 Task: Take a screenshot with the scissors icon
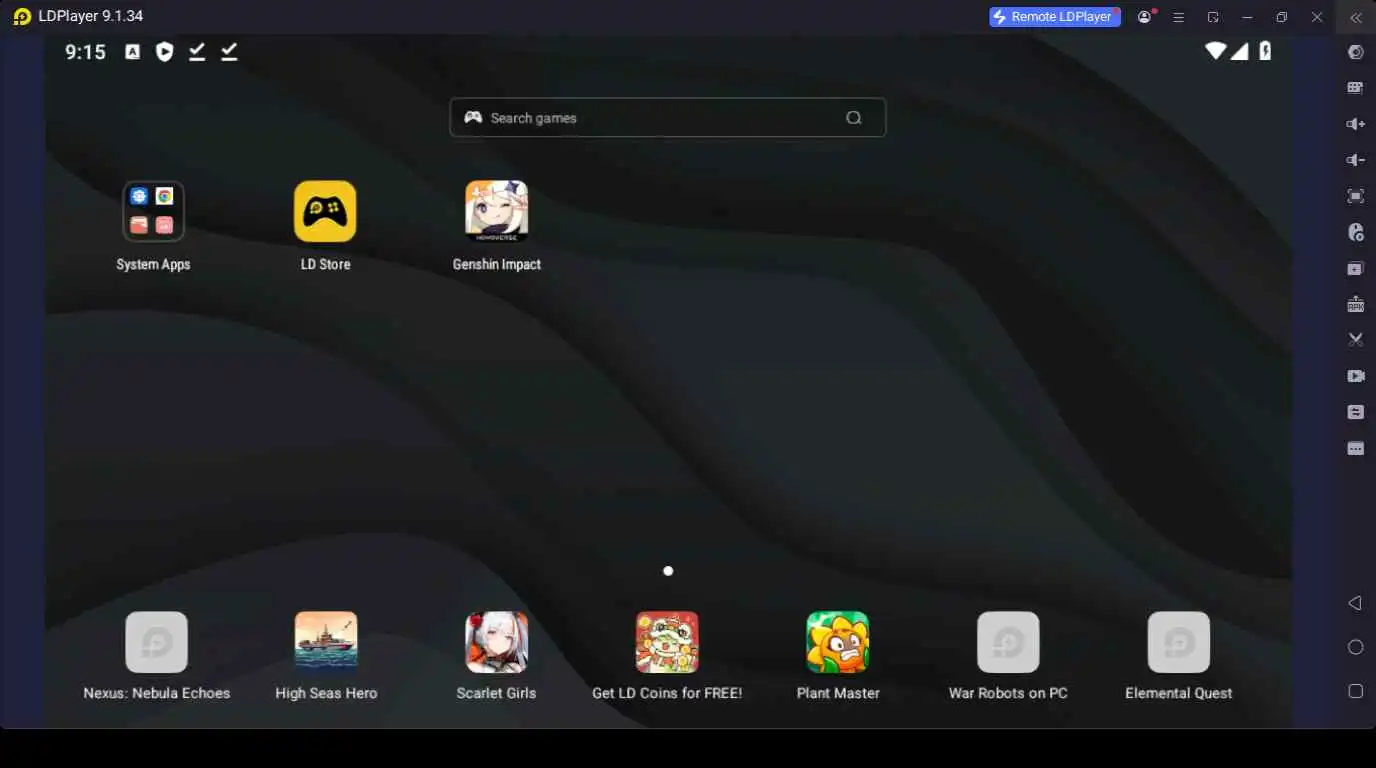coord(1356,340)
